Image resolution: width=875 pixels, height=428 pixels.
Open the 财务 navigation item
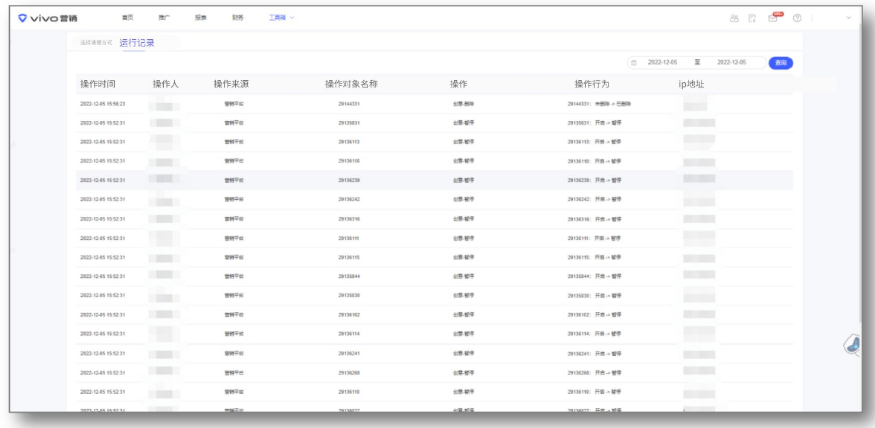pos(237,18)
